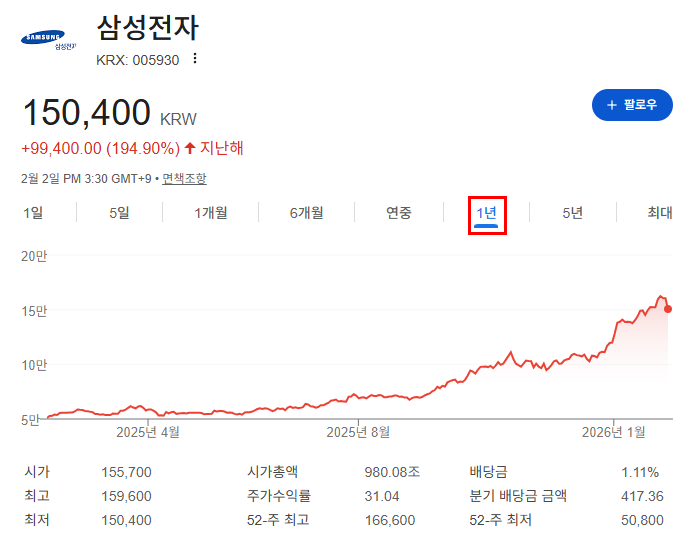The height and width of the screenshot is (546, 685).
Task: Click the KRX: 005930 ticker text
Action: click(138, 60)
